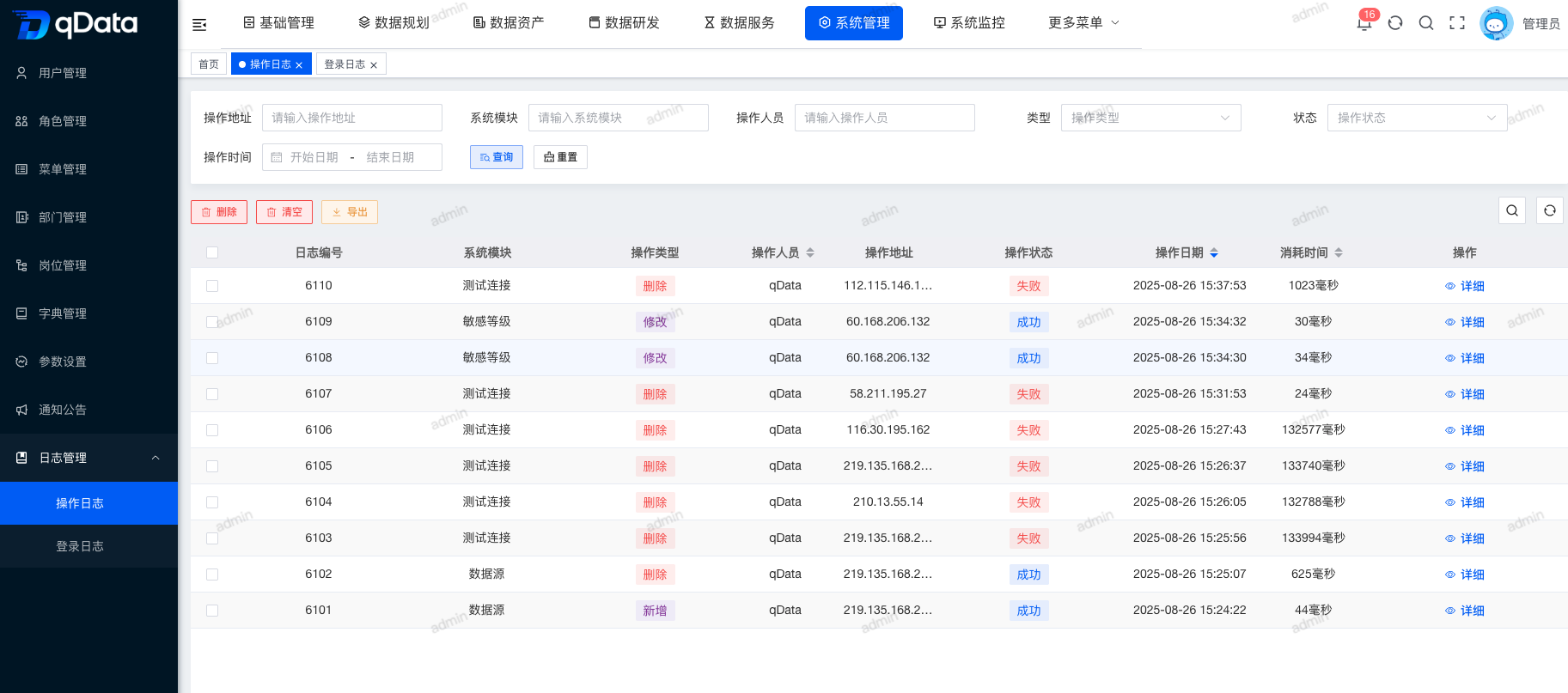Screen dimensions: 1568x693
Task: View details of log 6110
Action: coord(1465,286)
